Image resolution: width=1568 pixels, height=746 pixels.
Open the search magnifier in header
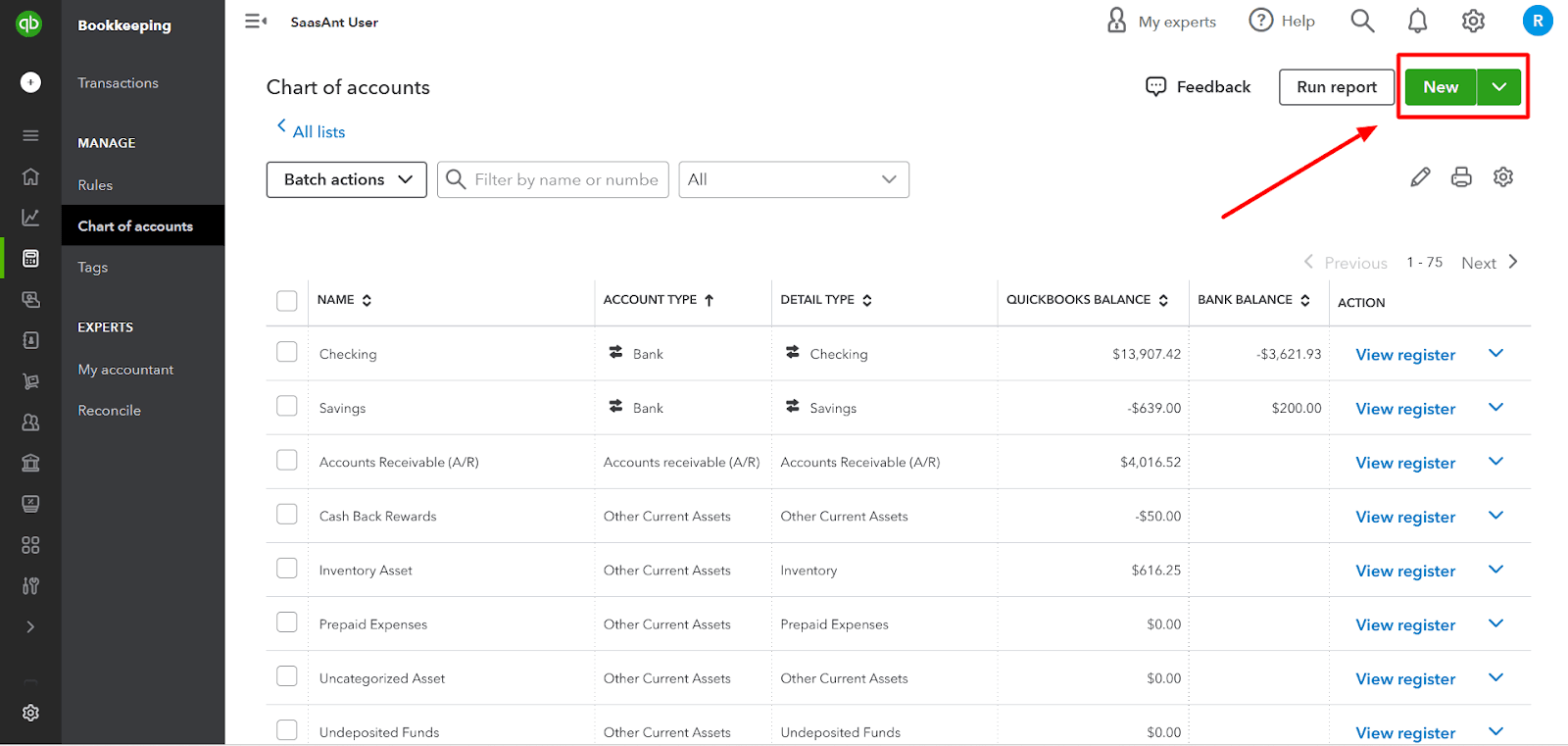pyautogui.click(x=1362, y=21)
